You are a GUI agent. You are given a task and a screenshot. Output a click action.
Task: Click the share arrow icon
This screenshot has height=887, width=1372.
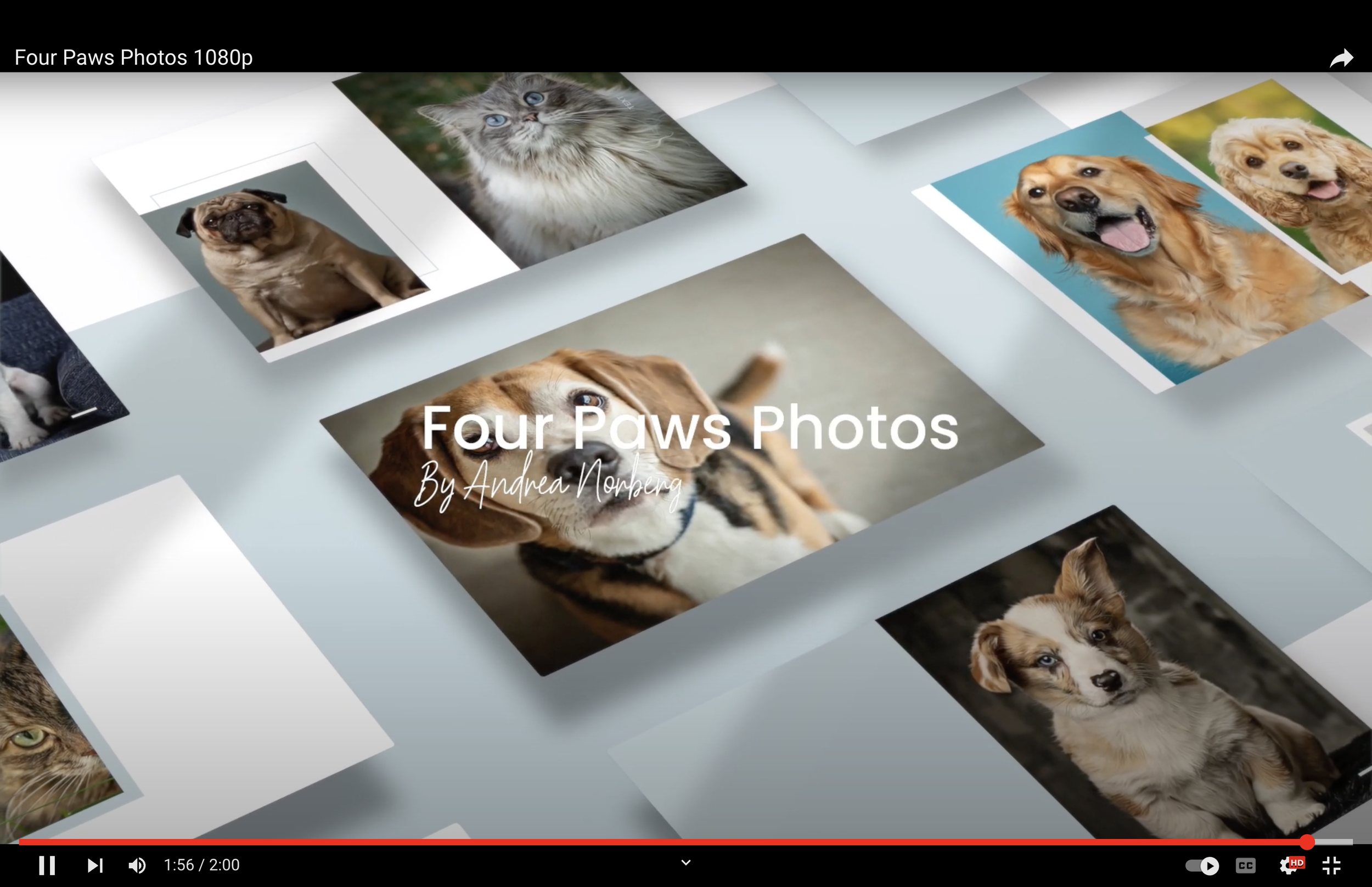(1341, 58)
